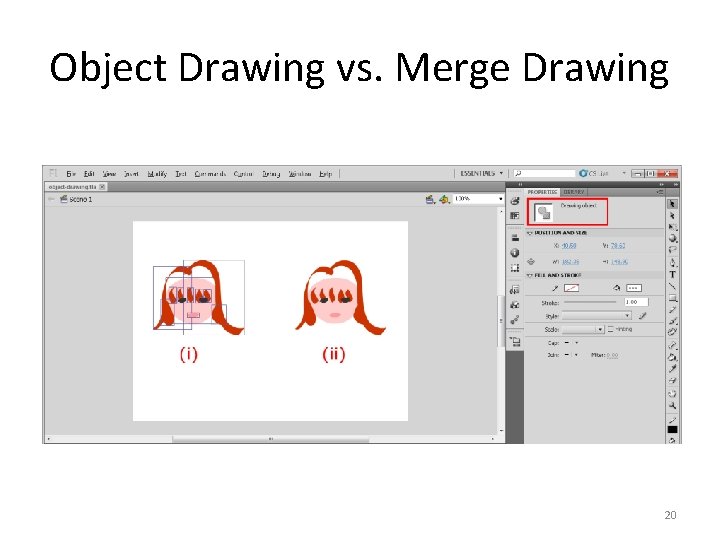This screenshot has height=540, width=720.
Task: Select the Free Transform tool
Action: point(672,227)
